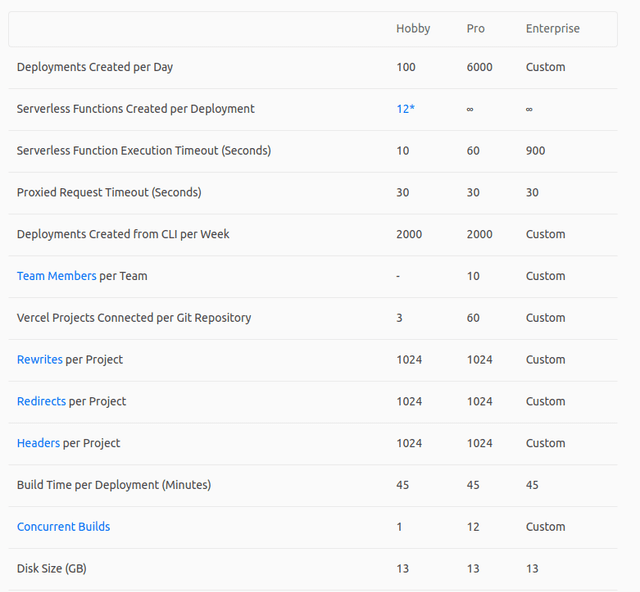This screenshot has width=640, height=592.
Task: Click the 900 Enterprise execution timeout value
Action: pyautogui.click(x=535, y=151)
